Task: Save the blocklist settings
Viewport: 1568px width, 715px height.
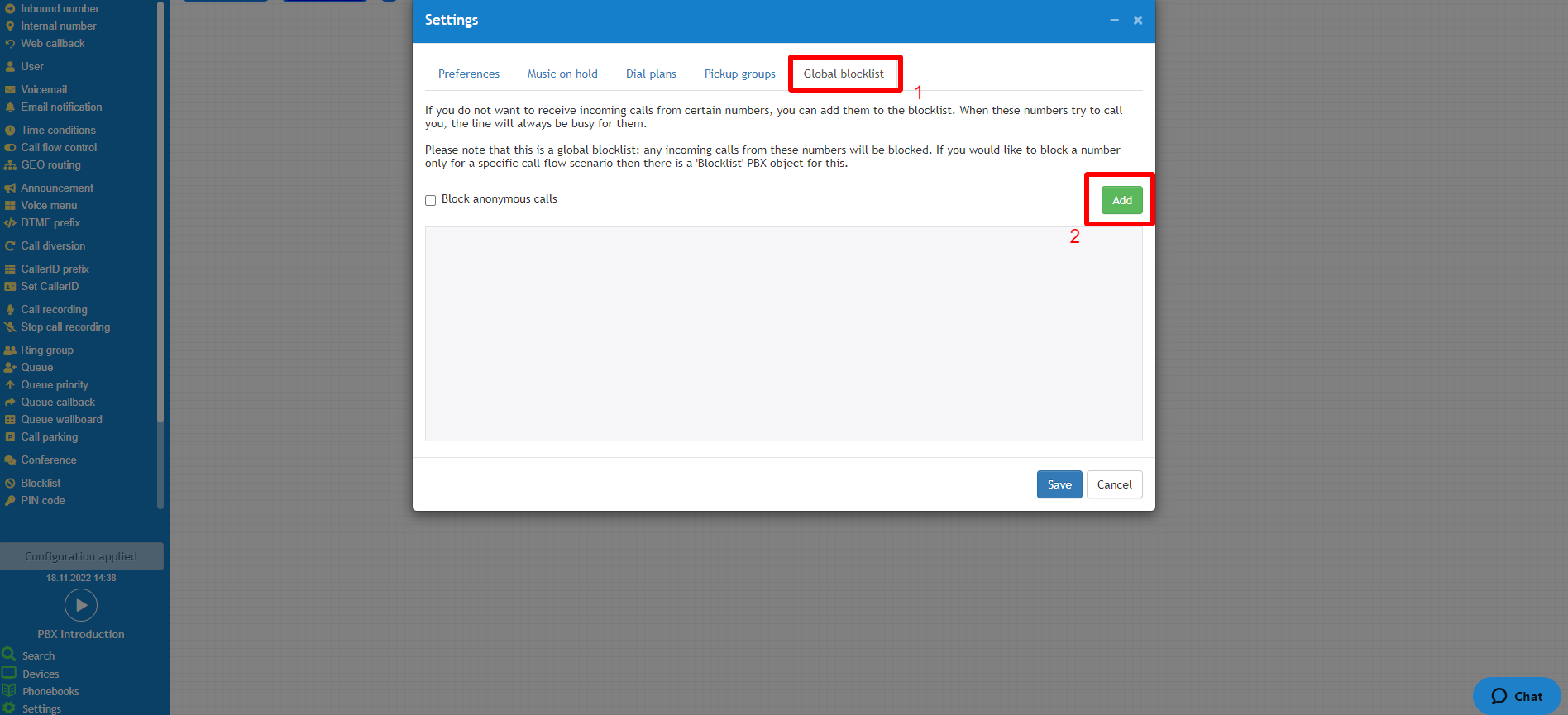Action: [x=1059, y=484]
